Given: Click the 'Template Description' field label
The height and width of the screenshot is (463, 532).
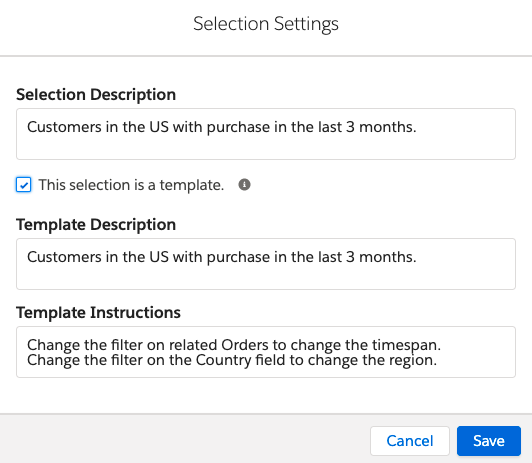Looking at the screenshot, I should click(x=96, y=225).
